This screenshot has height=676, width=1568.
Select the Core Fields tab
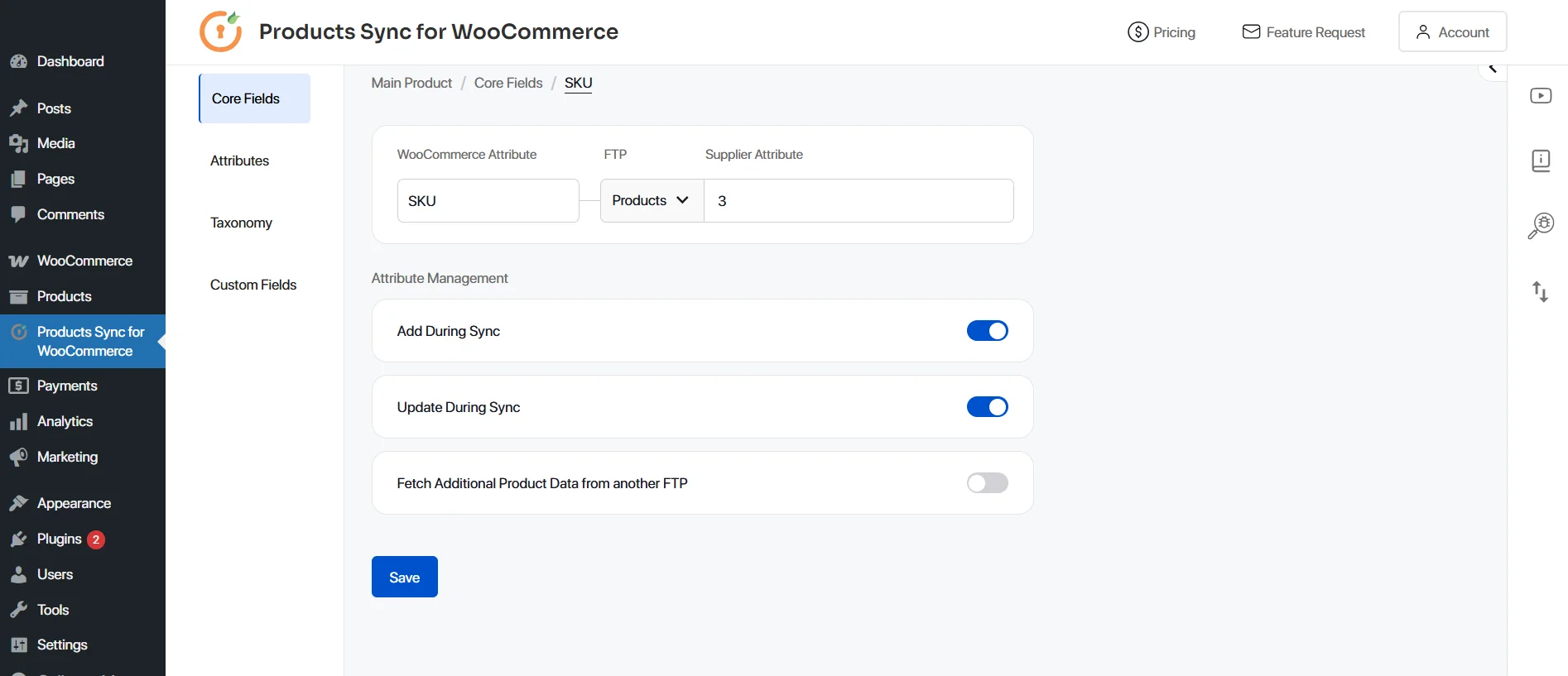(254, 98)
